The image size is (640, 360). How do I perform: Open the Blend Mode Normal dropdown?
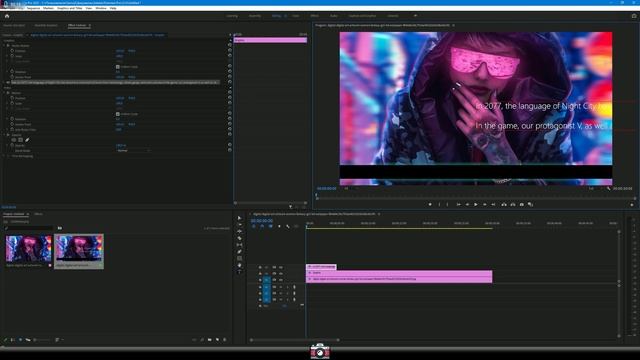pyautogui.click(x=133, y=151)
